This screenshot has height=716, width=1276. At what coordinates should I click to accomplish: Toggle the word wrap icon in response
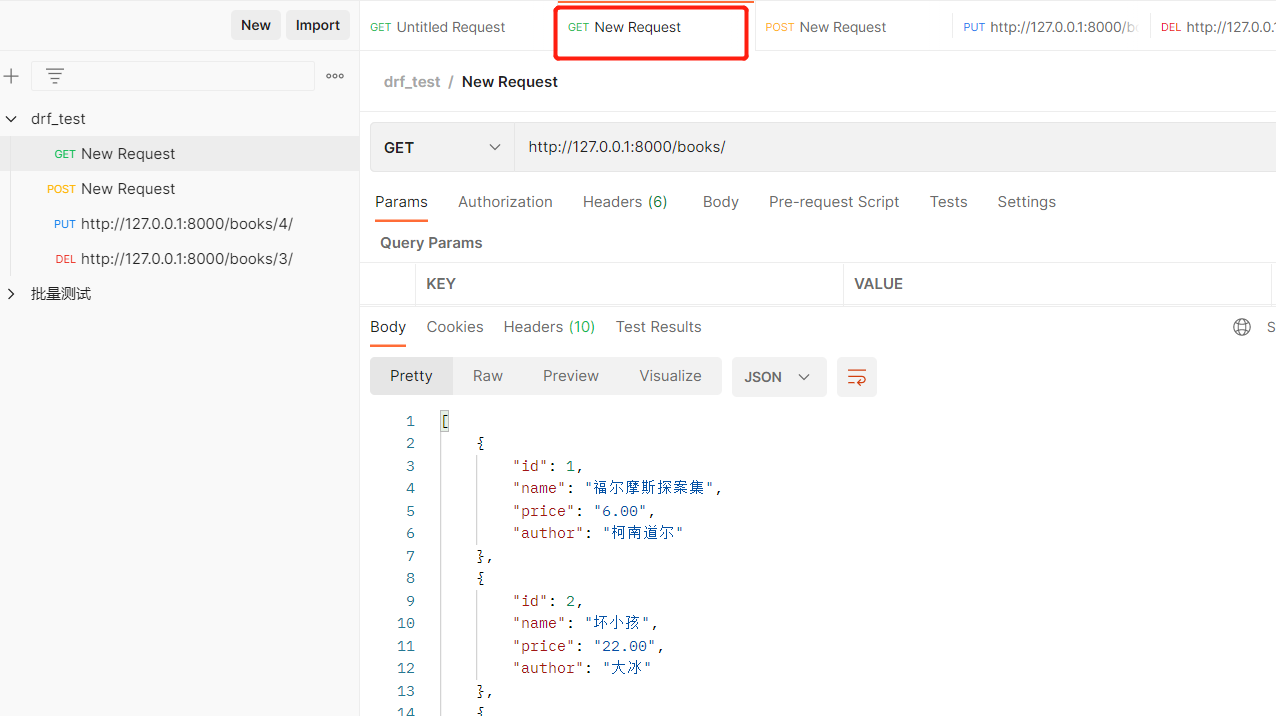(857, 377)
